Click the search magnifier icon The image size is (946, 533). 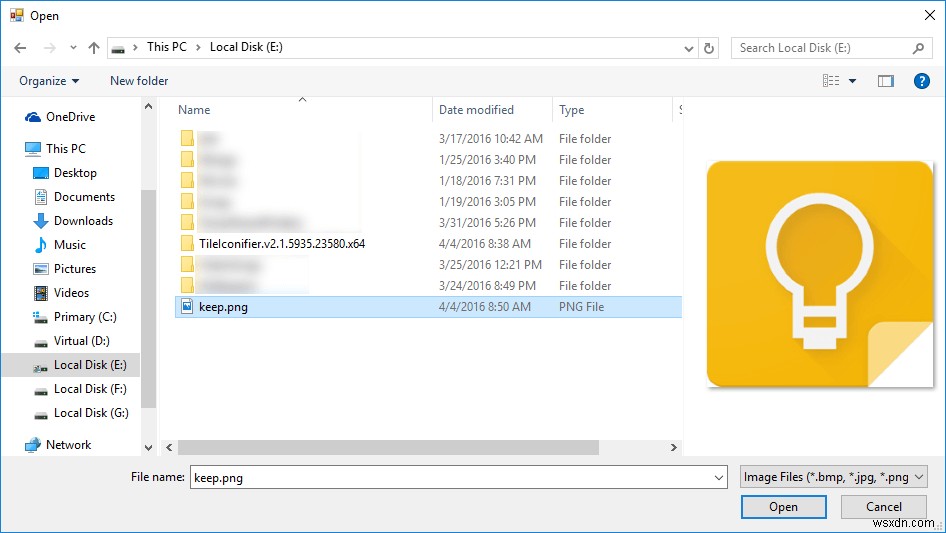click(918, 48)
